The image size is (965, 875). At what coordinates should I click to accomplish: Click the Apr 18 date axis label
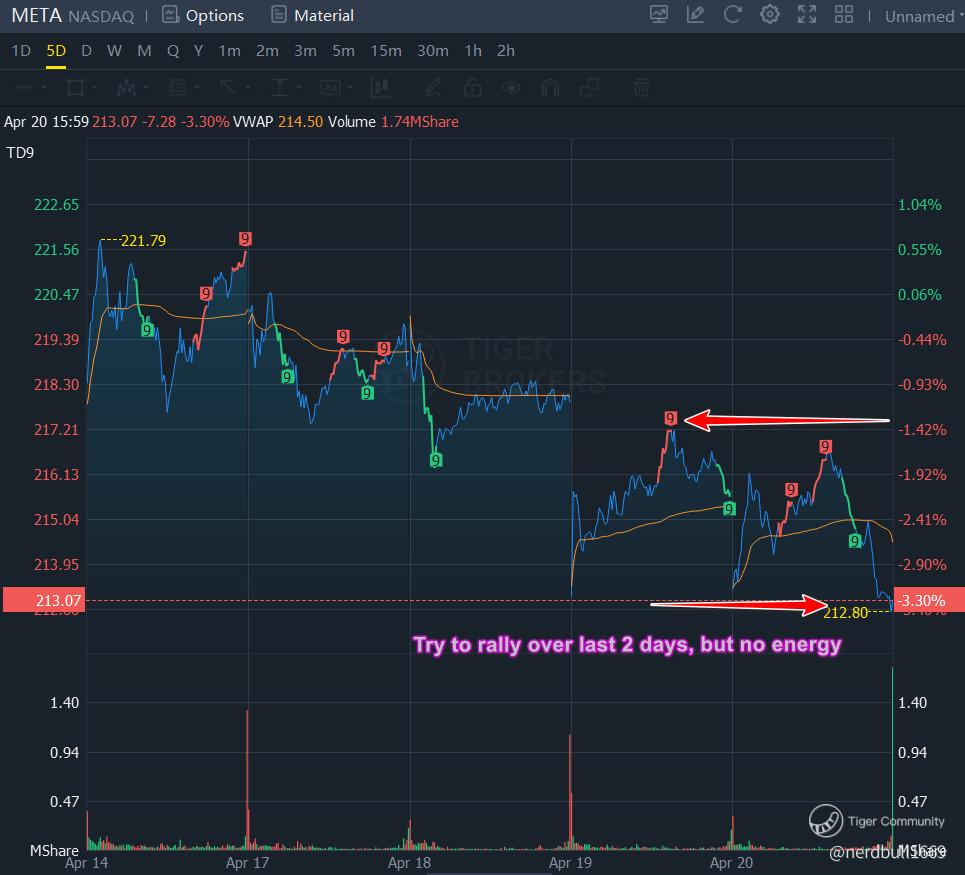point(409,862)
